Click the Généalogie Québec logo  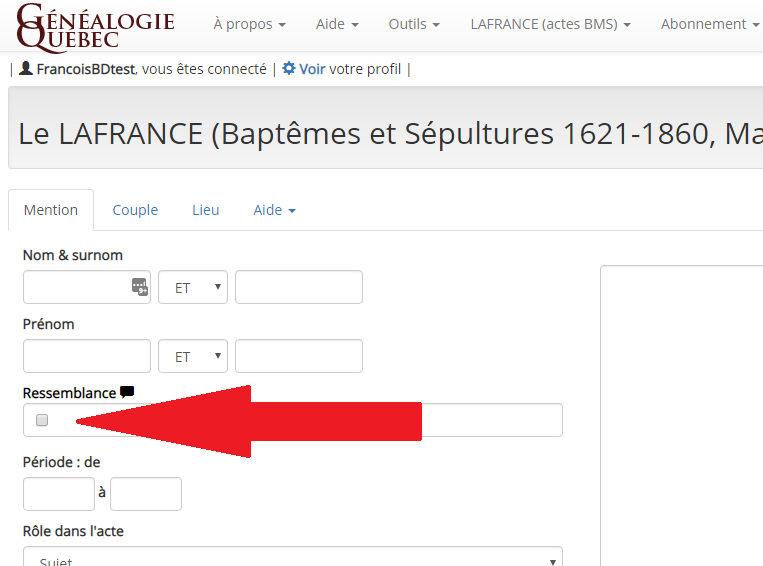pyautogui.click(x=95, y=27)
